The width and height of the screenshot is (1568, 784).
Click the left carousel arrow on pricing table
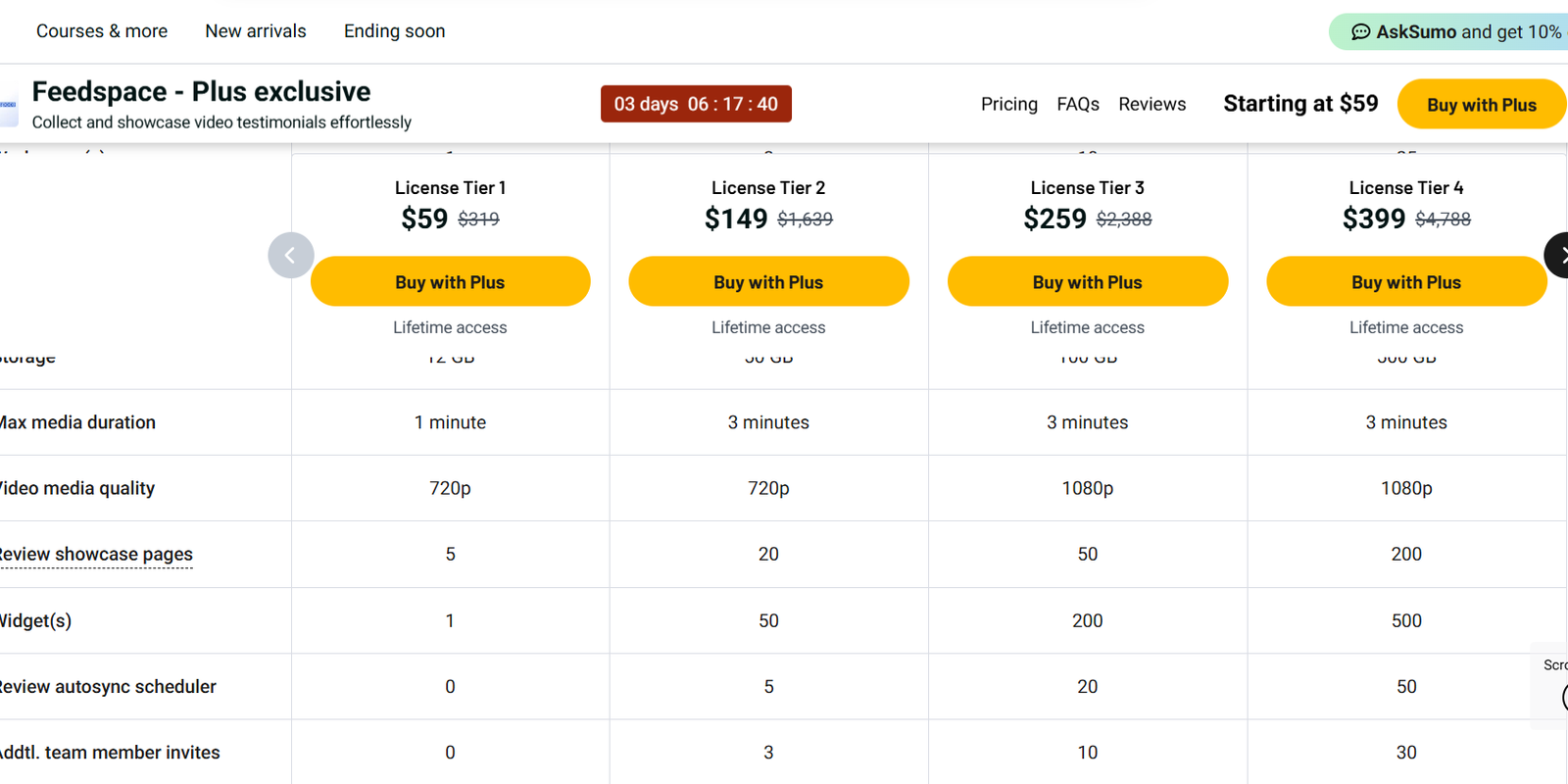pyautogui.click(x=290, y=255)
